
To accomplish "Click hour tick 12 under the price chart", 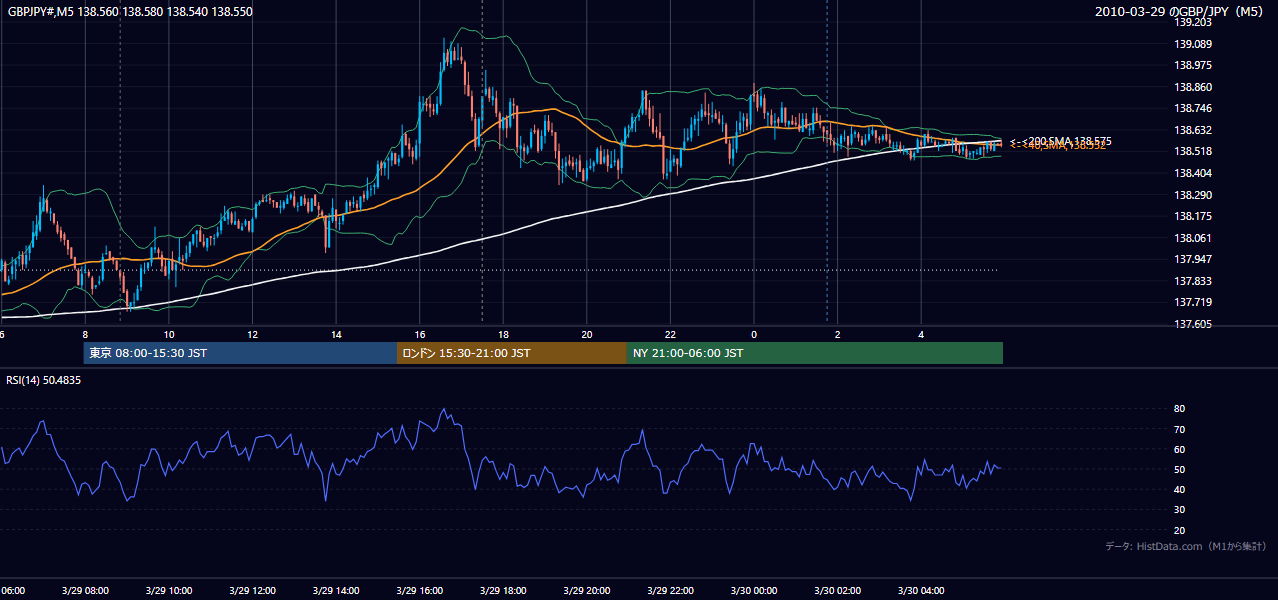I will point(252,335).
